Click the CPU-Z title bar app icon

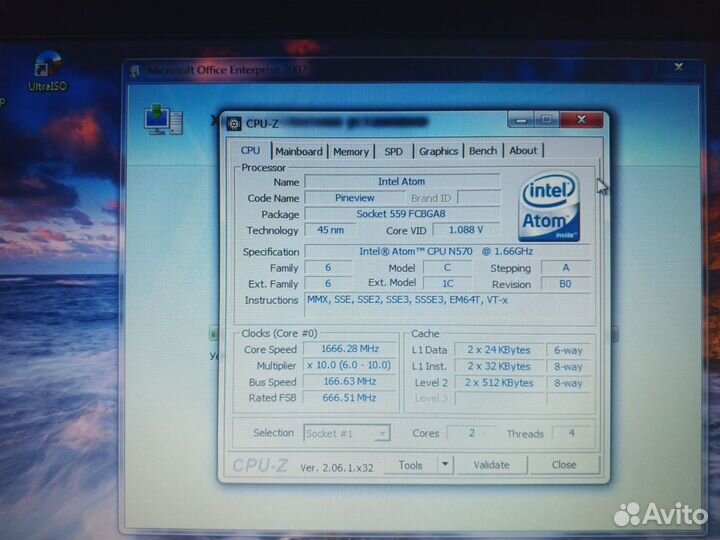[234, 124]
